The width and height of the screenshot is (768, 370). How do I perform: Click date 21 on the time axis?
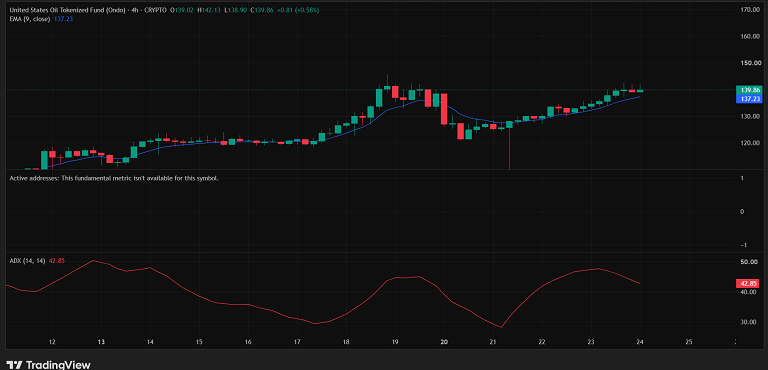click(x=493, y=342)
